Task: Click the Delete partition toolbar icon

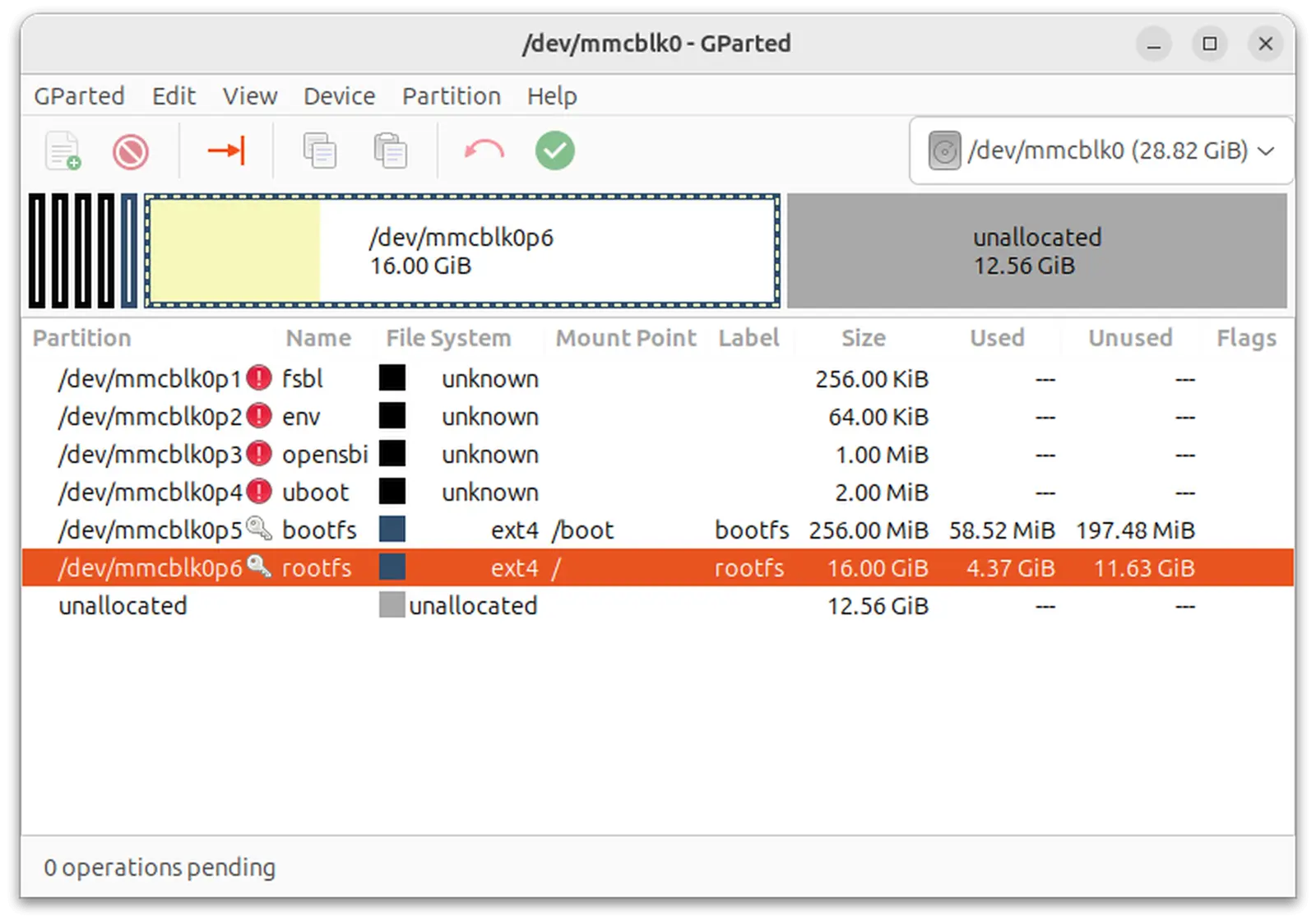Action: (x=131, y=152)
